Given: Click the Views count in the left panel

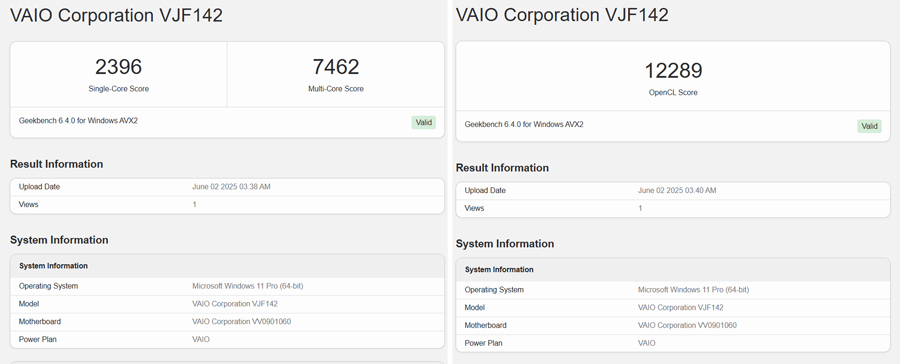Looking at the screenshot, I should pos(195,204).
